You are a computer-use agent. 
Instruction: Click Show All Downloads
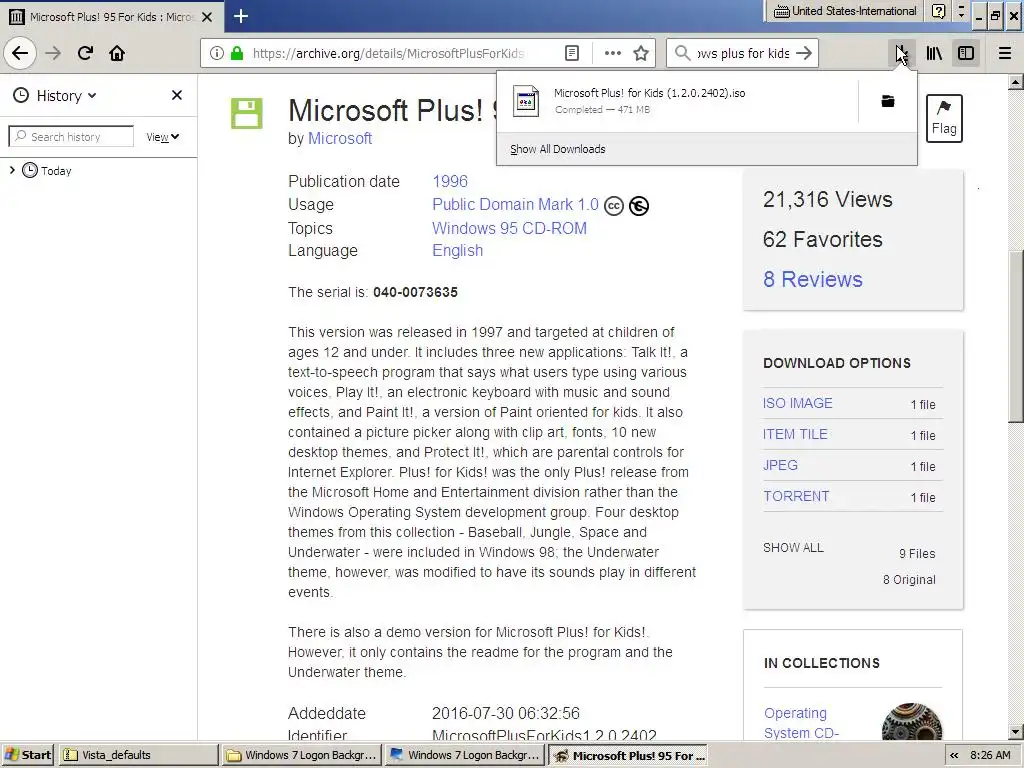point(558,149)
